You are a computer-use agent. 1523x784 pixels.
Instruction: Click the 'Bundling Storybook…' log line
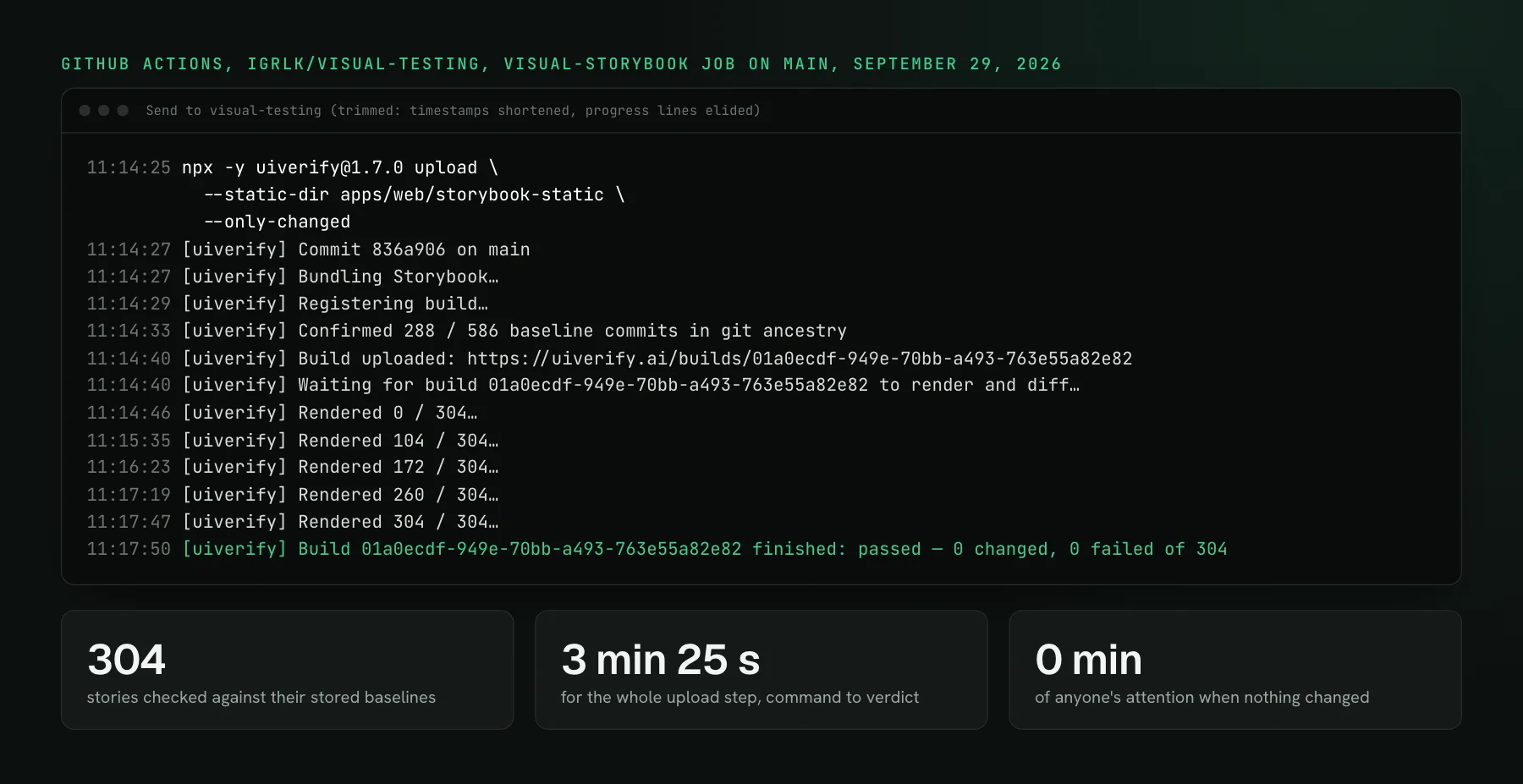pos(340,277)
